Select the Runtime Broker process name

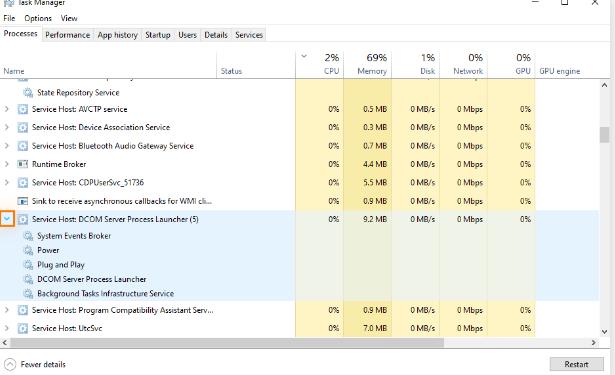(59, 164)
